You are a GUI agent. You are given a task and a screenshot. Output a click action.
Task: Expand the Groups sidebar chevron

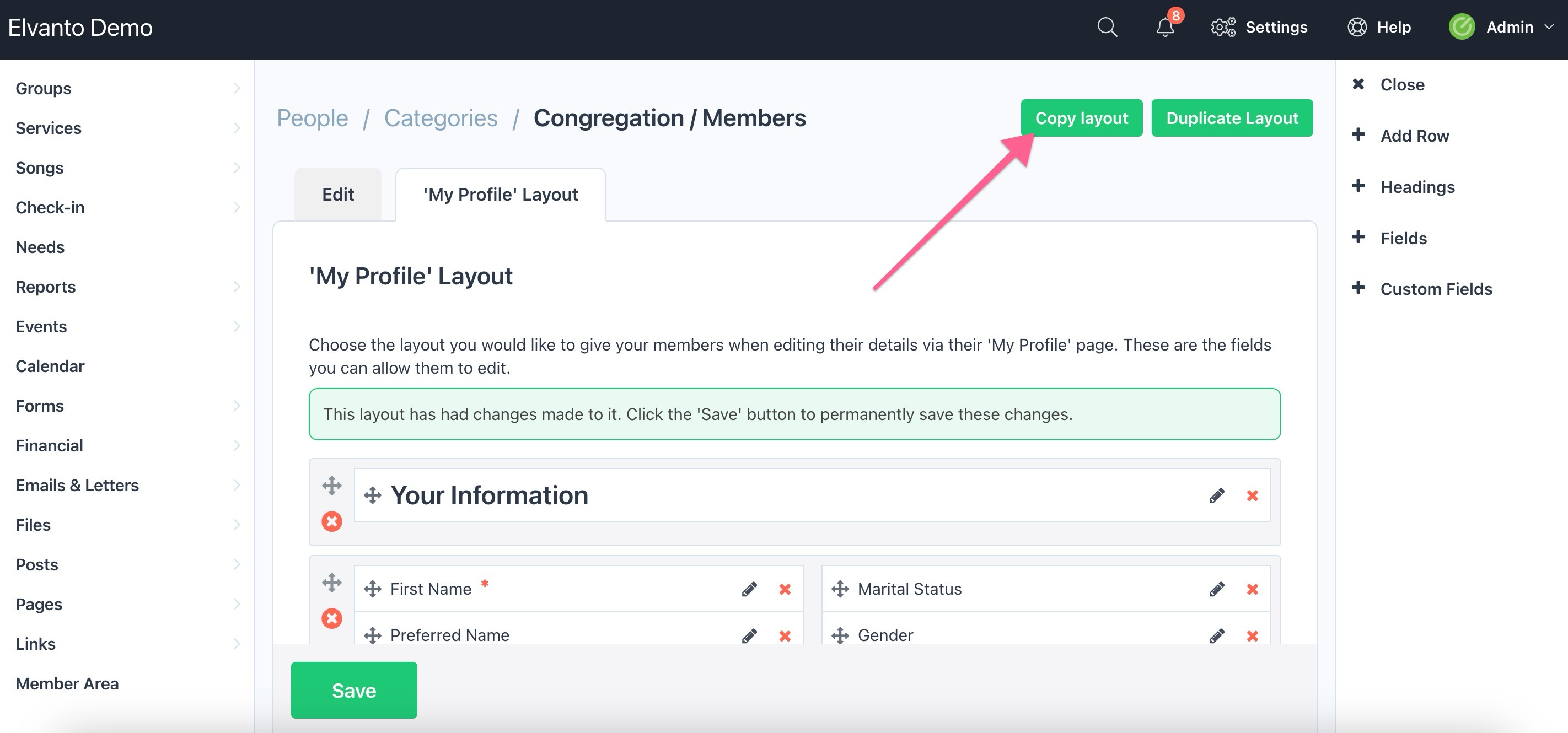[237, 88]
